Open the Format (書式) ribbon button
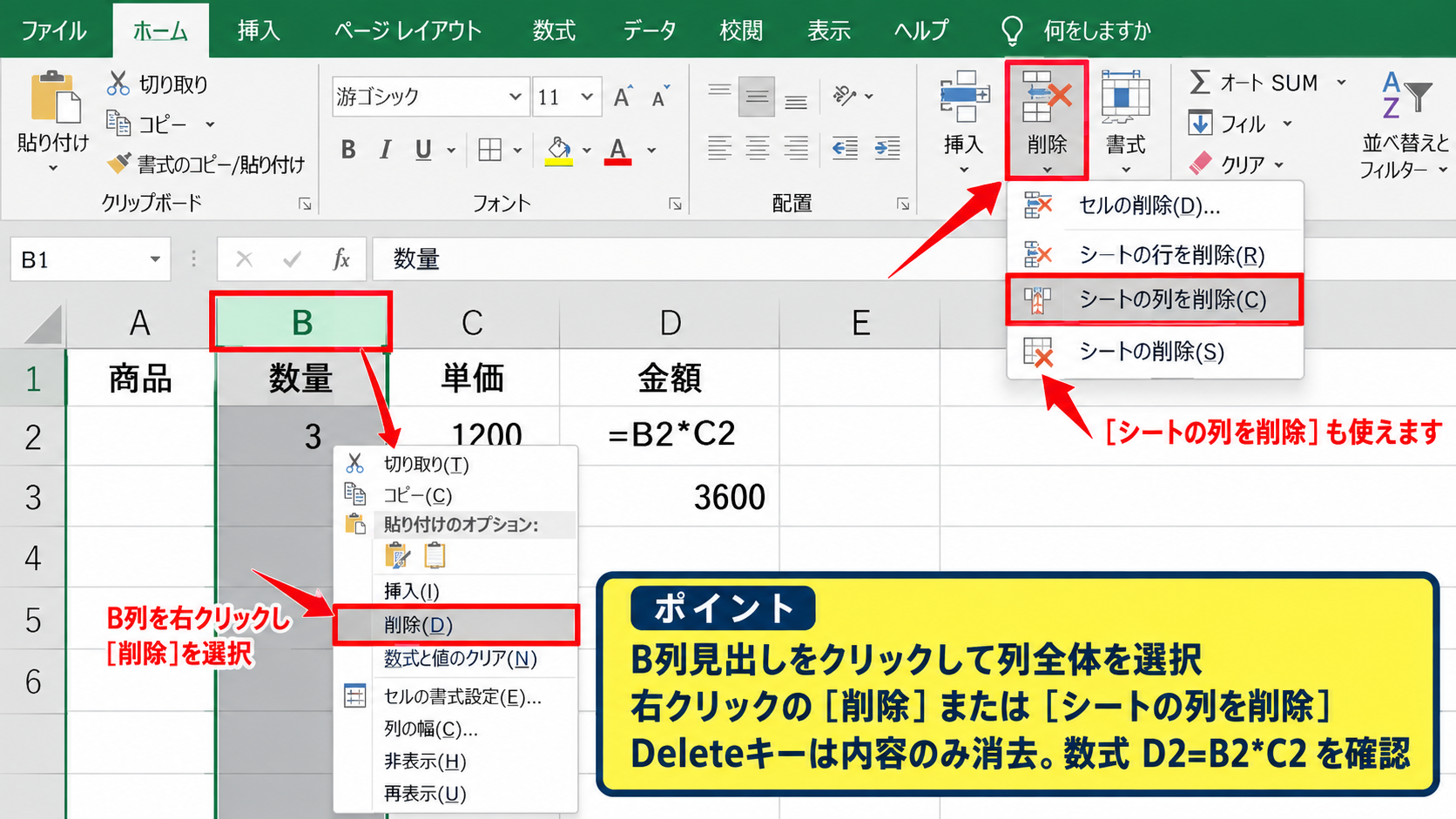This screenshot has height=819, width=1456. click(1125, 122)
